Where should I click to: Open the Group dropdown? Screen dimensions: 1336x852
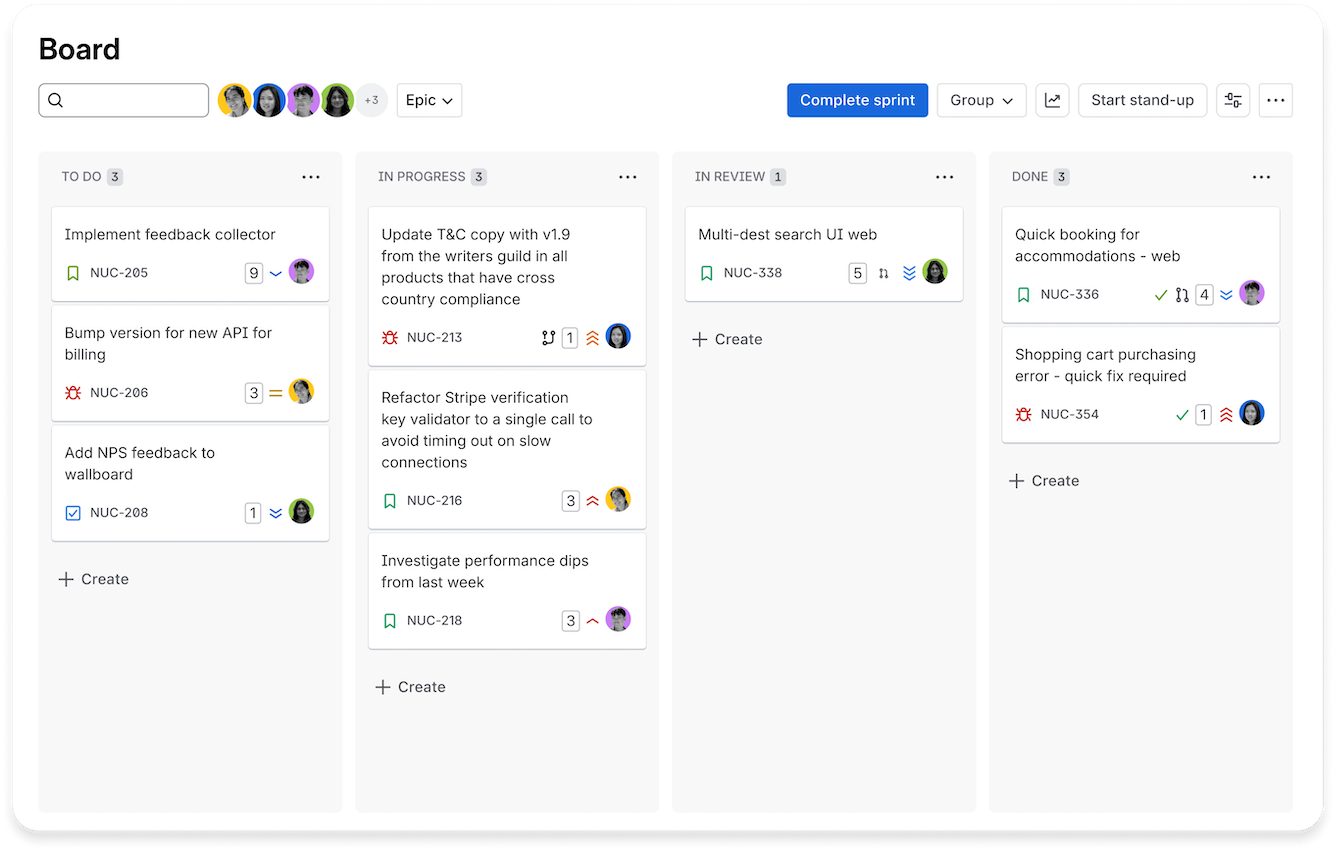pos(981,100)
